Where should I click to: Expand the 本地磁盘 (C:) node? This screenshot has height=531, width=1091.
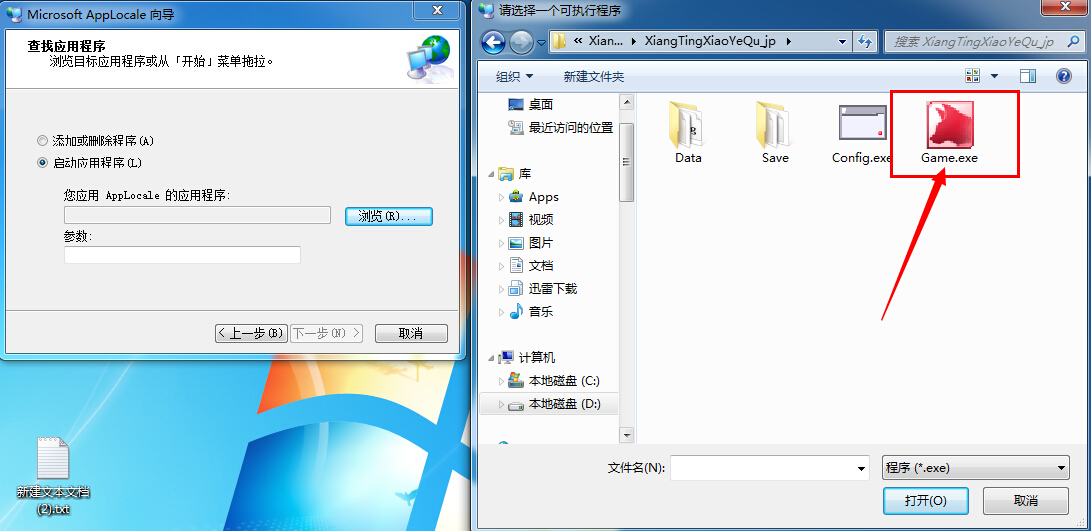(501, 381)
